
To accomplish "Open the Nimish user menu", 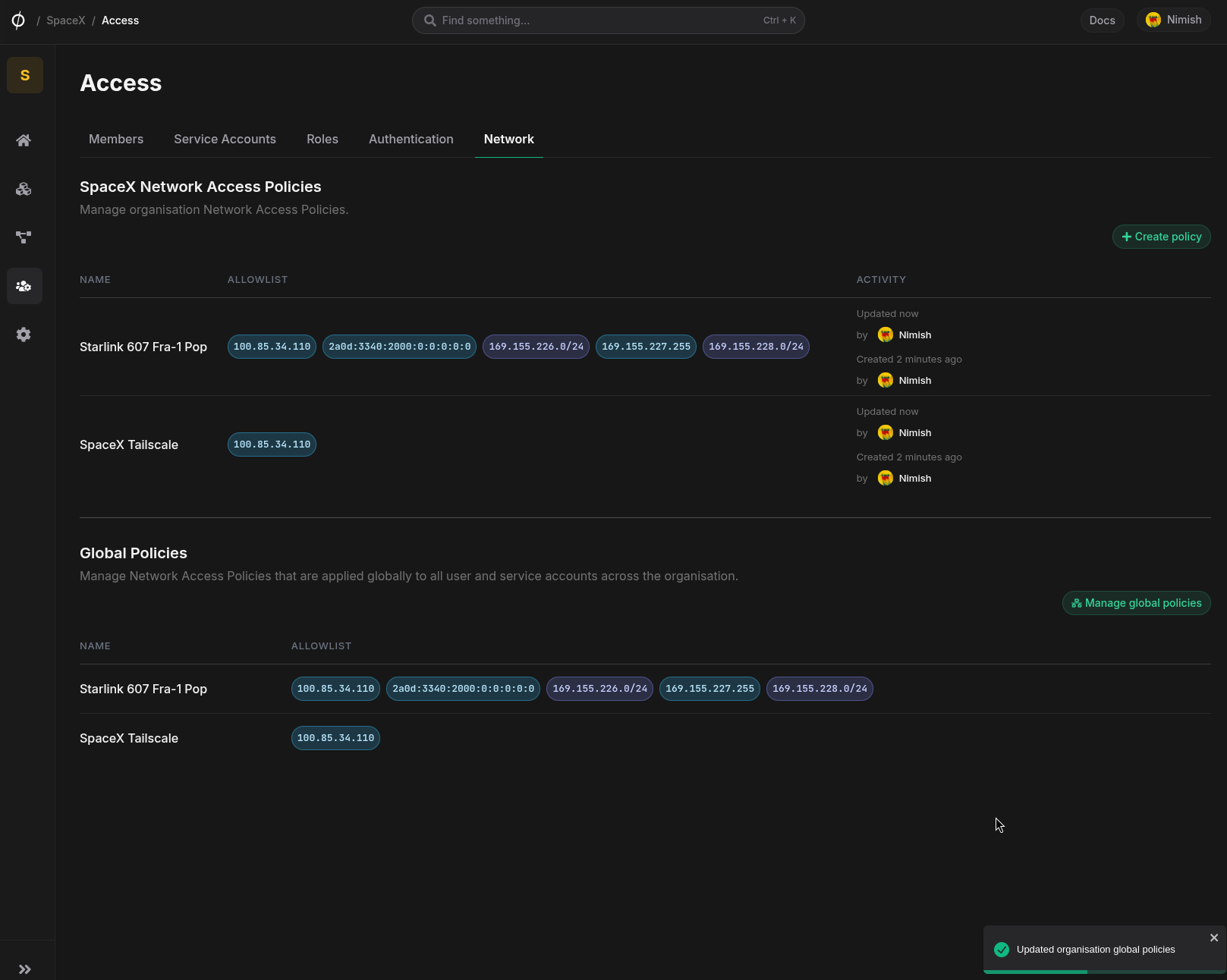I will click(1174, 20).
